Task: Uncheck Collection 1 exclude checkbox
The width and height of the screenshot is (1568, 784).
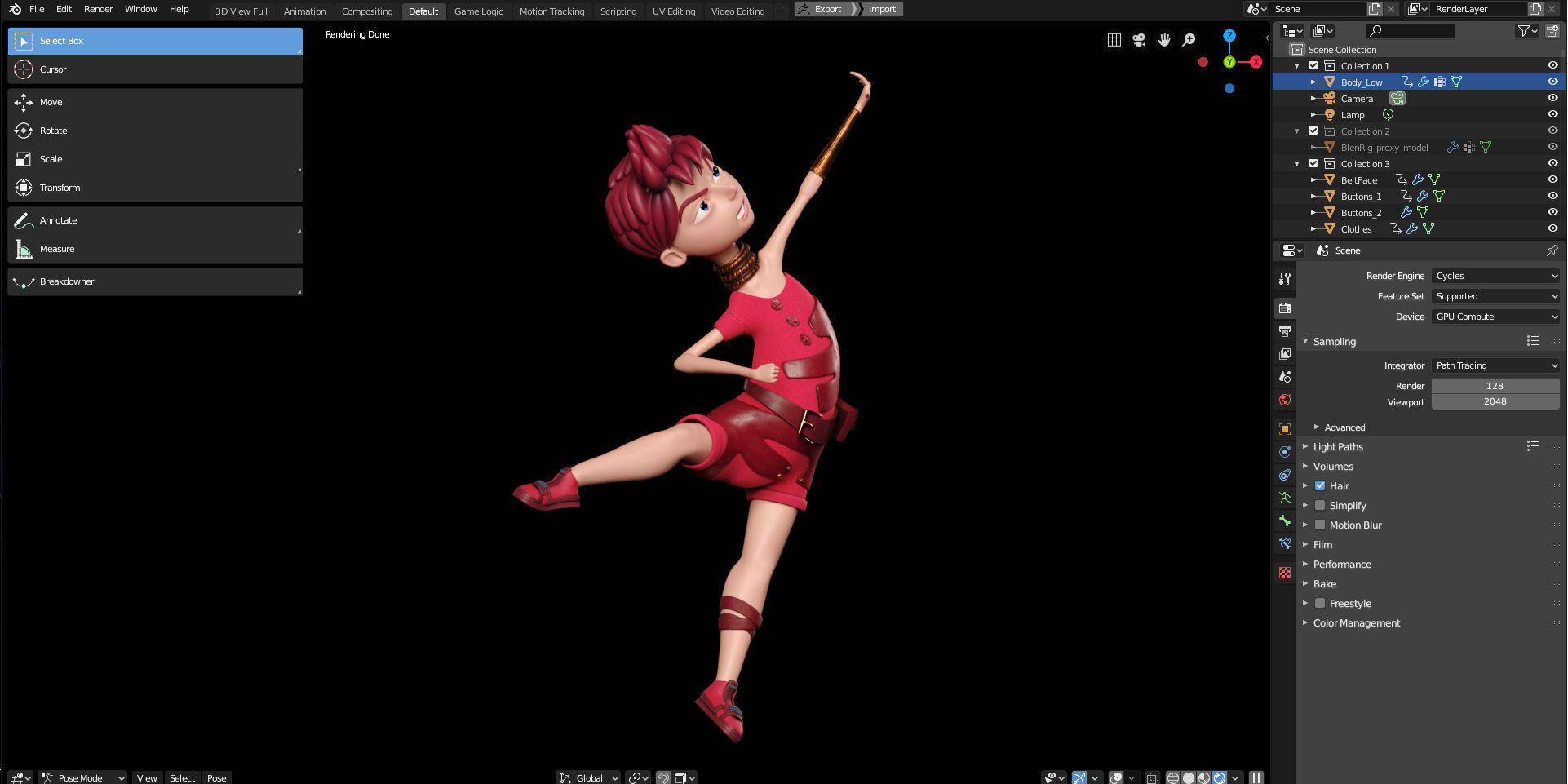Action: [x=1313, y=65]
